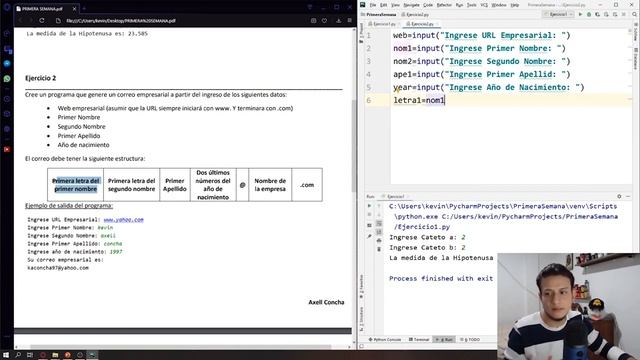This screenshot has height=360, width=640.
Task: Open Run panel settings gear
Action: tap(619, 196)
